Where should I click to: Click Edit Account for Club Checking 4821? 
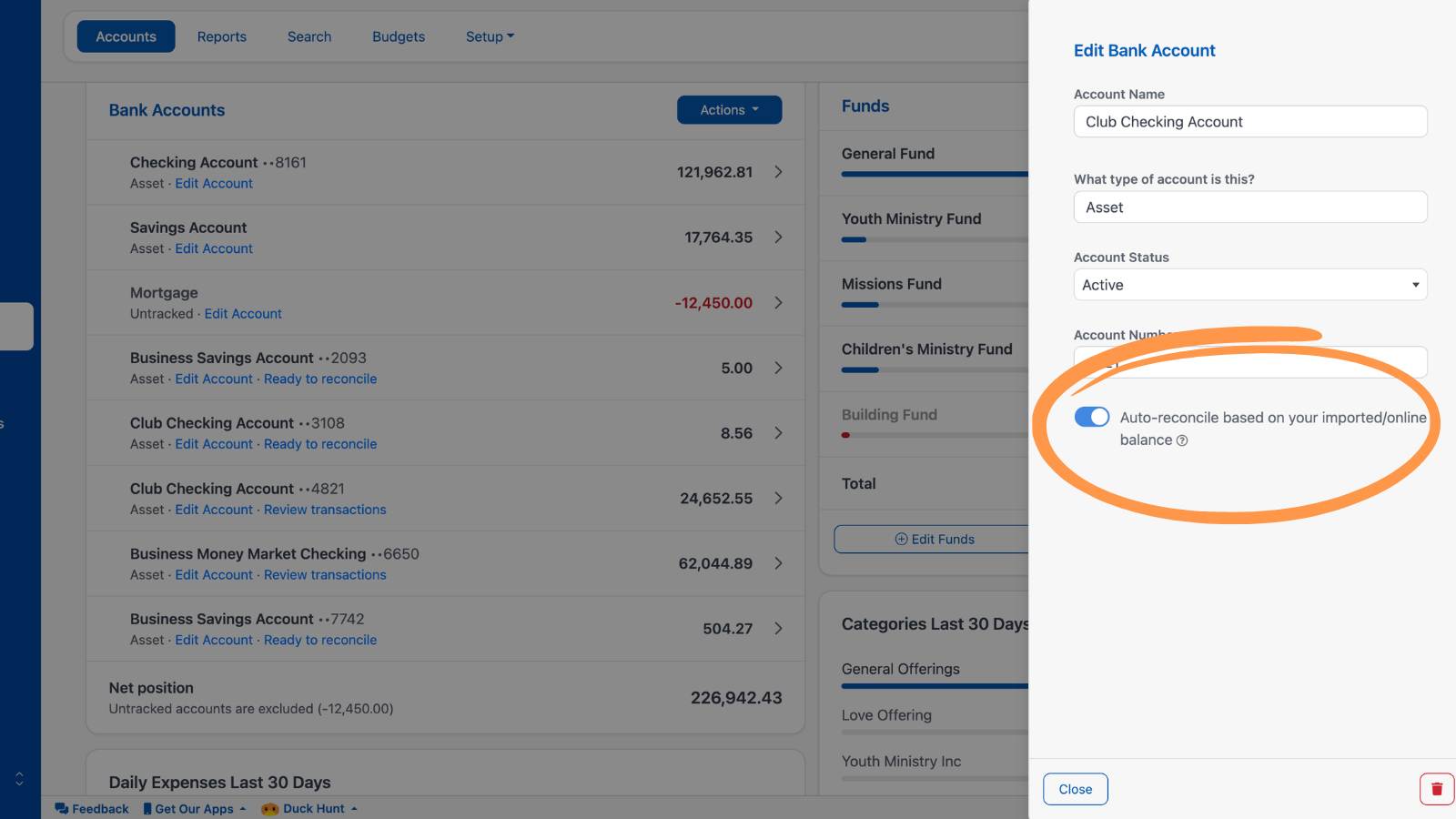point(214,511)
